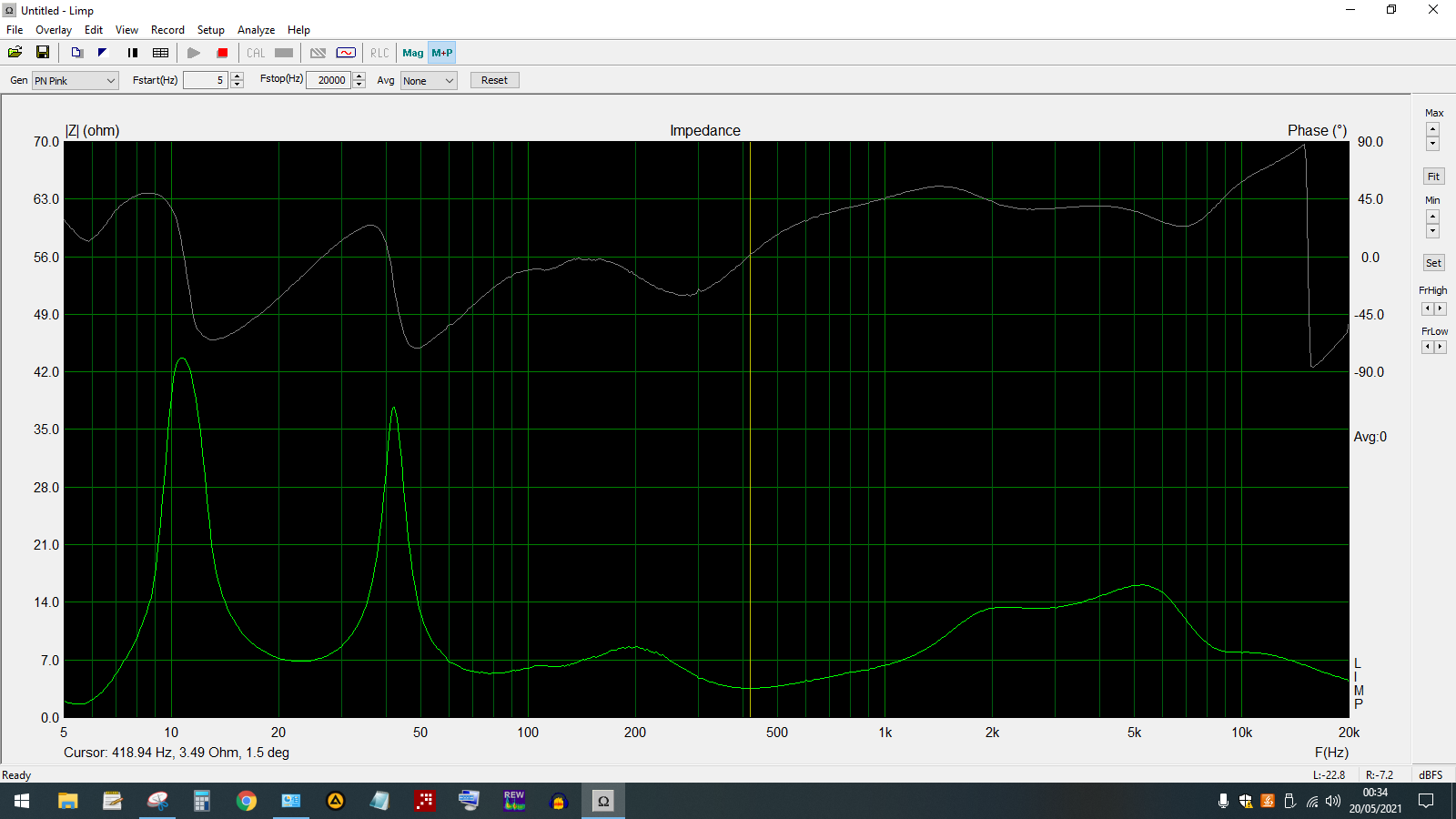The height and width of the screenshot is (819, 1456).
Task: Open the Avg averaging dropdown
Action: click(x=429, y=81)
